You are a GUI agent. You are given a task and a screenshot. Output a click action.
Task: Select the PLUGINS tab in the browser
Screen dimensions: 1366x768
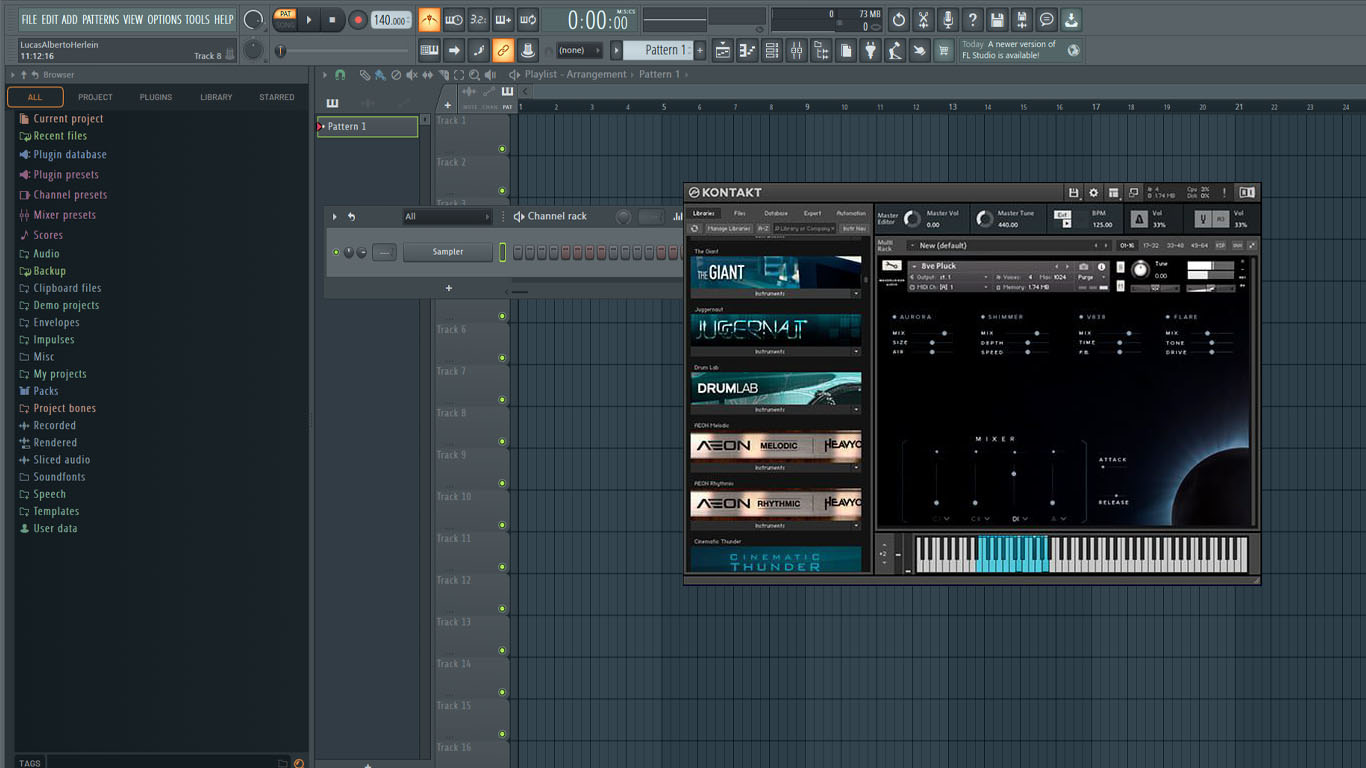click(156, 97)
